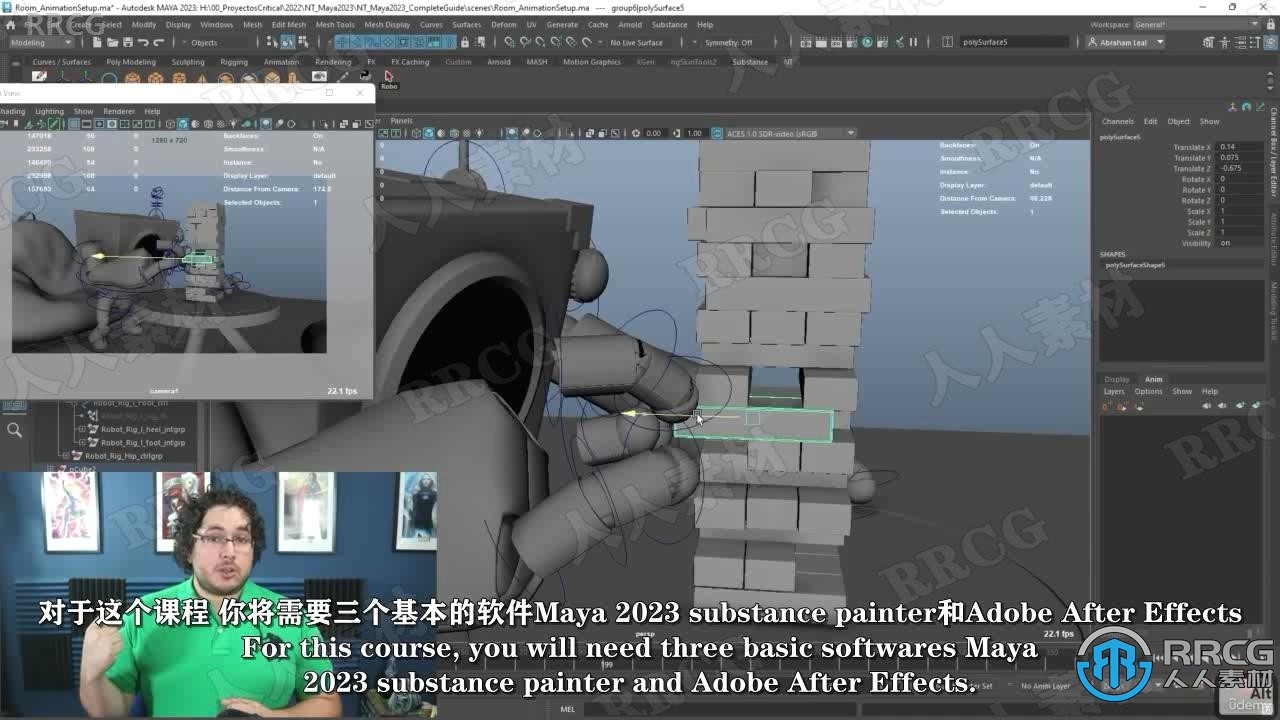Open the Mesh Tools menu

click(335, 24)
